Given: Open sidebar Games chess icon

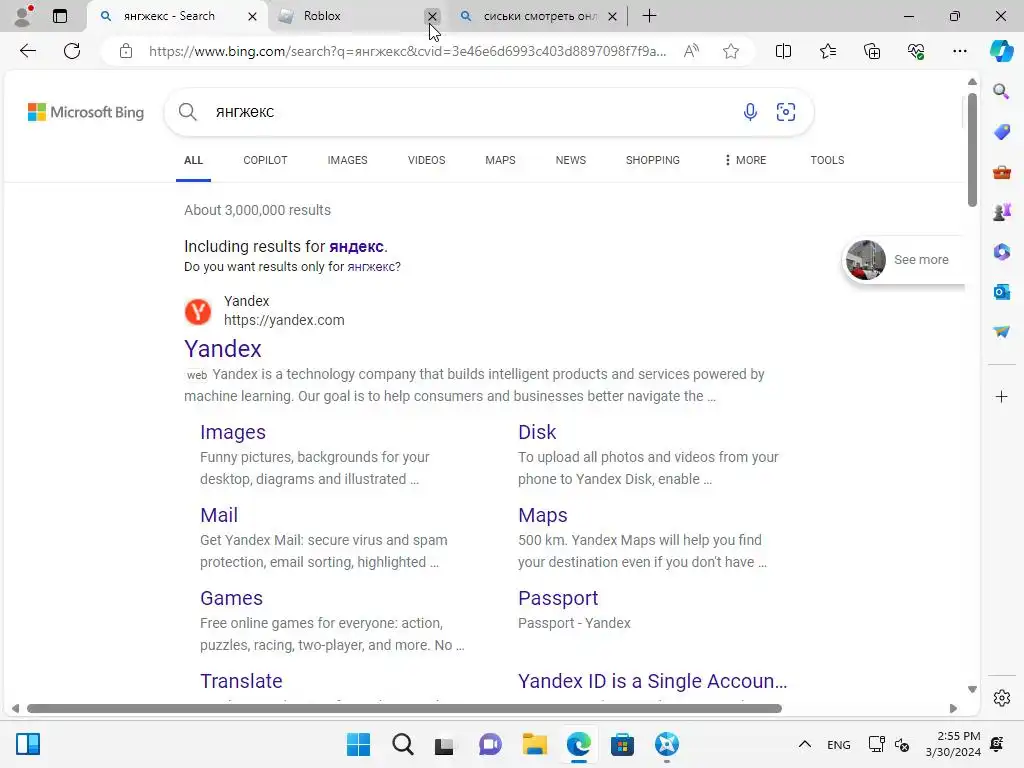Looking at the screenshot, I should pyautogui.click(x=1002, y=212).
